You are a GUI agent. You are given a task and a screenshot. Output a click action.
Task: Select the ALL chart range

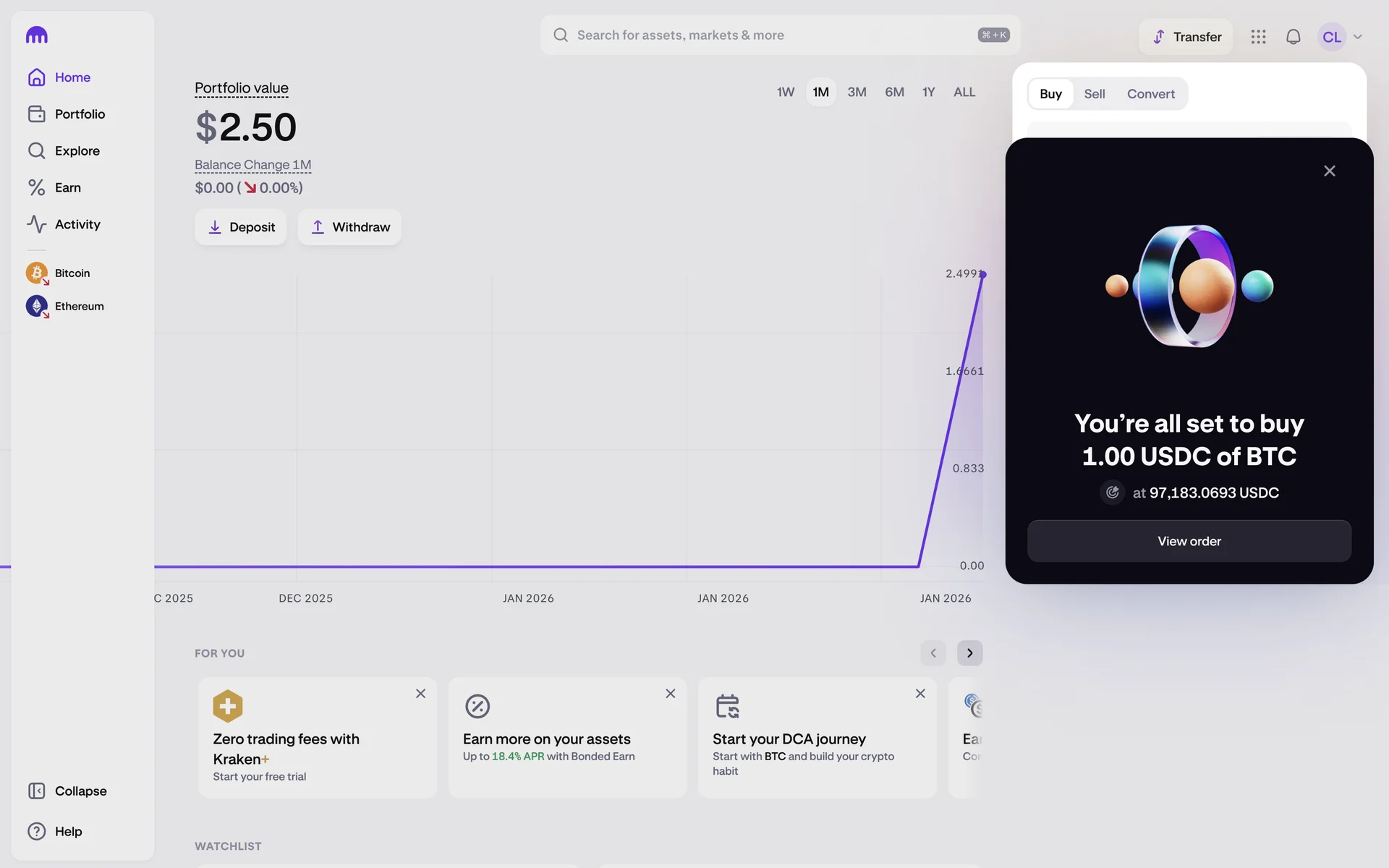[964, 93]
